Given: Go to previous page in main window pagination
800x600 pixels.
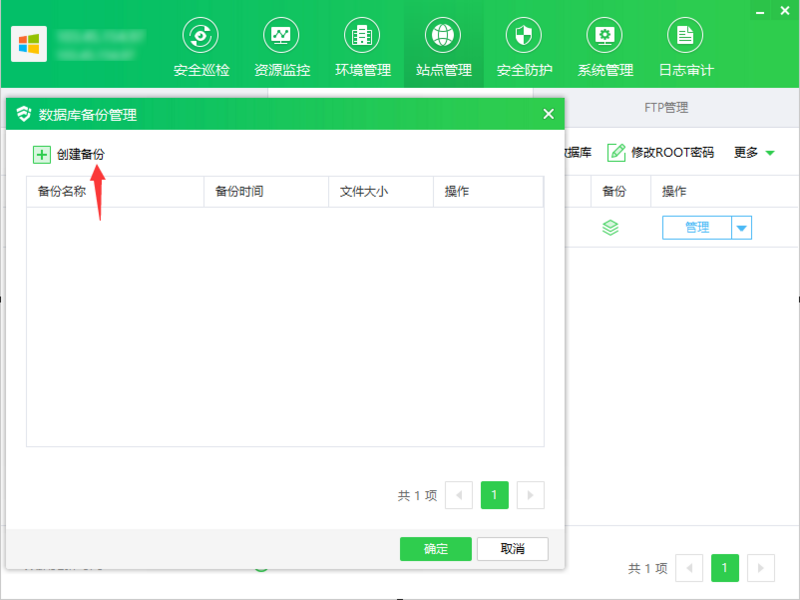Looking at the screenshot, I should coord(689,568).
